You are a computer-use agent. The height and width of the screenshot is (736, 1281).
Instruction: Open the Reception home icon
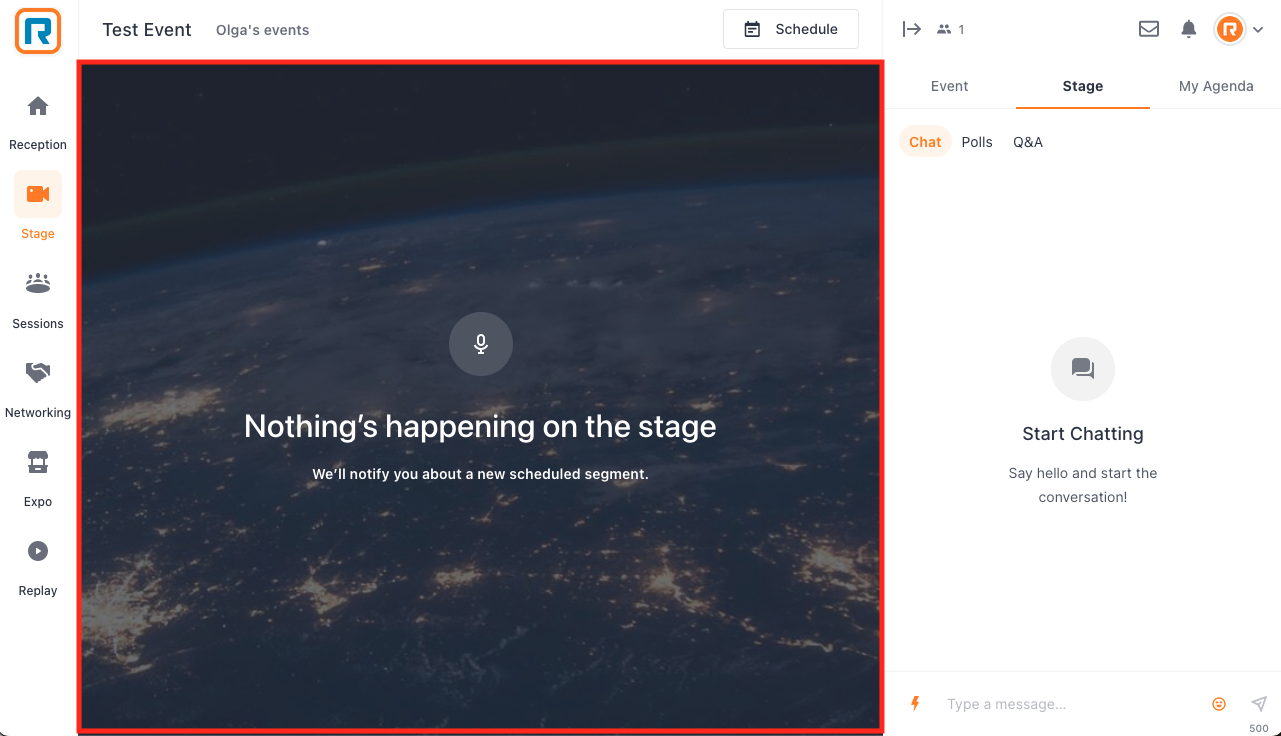(38, 106)
